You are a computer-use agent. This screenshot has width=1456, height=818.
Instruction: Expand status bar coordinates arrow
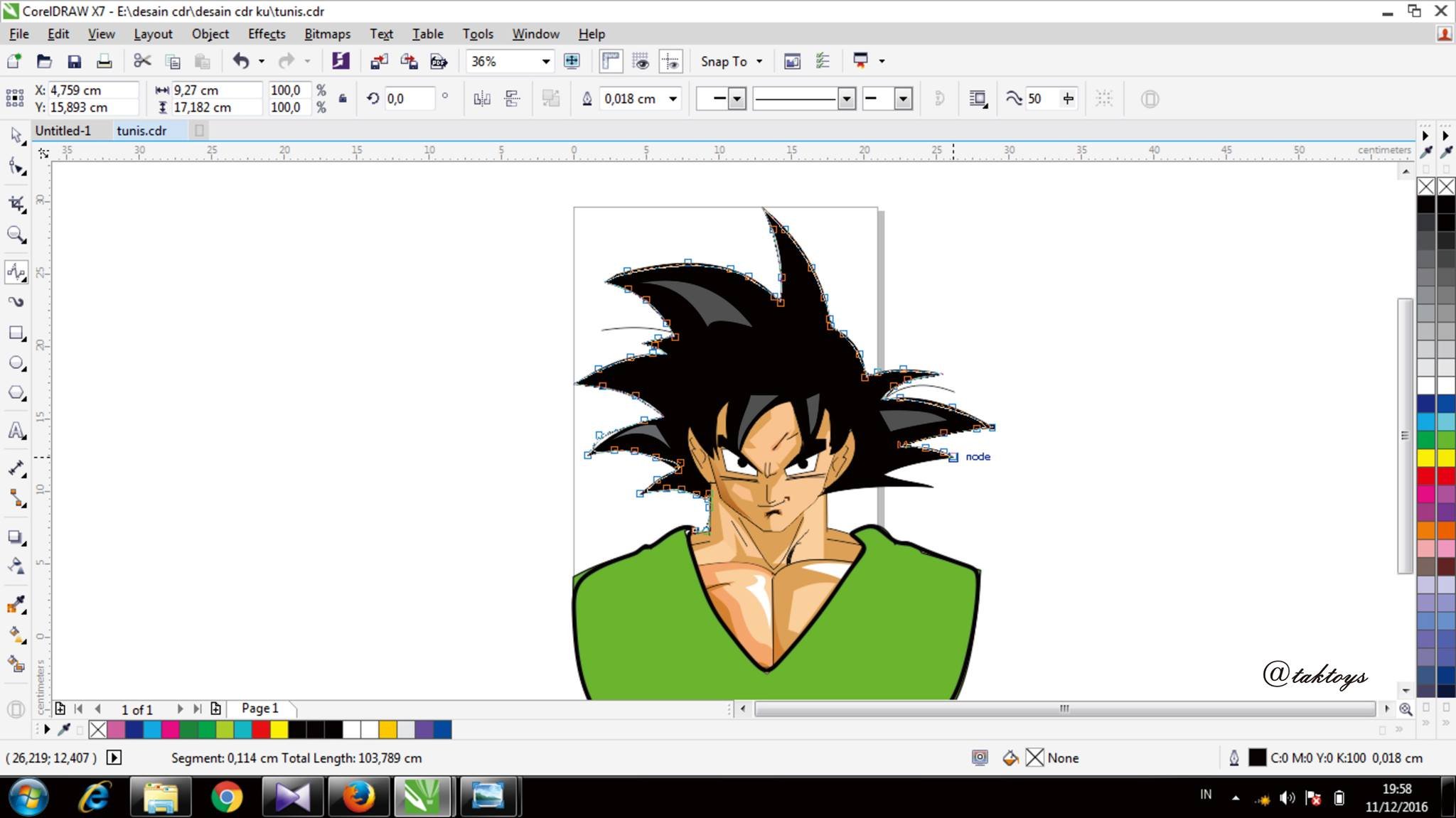point(114,758)
